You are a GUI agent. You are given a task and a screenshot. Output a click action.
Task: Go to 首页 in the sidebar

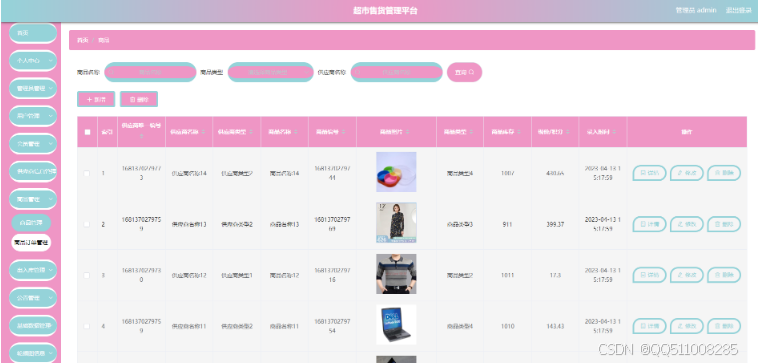33,33
